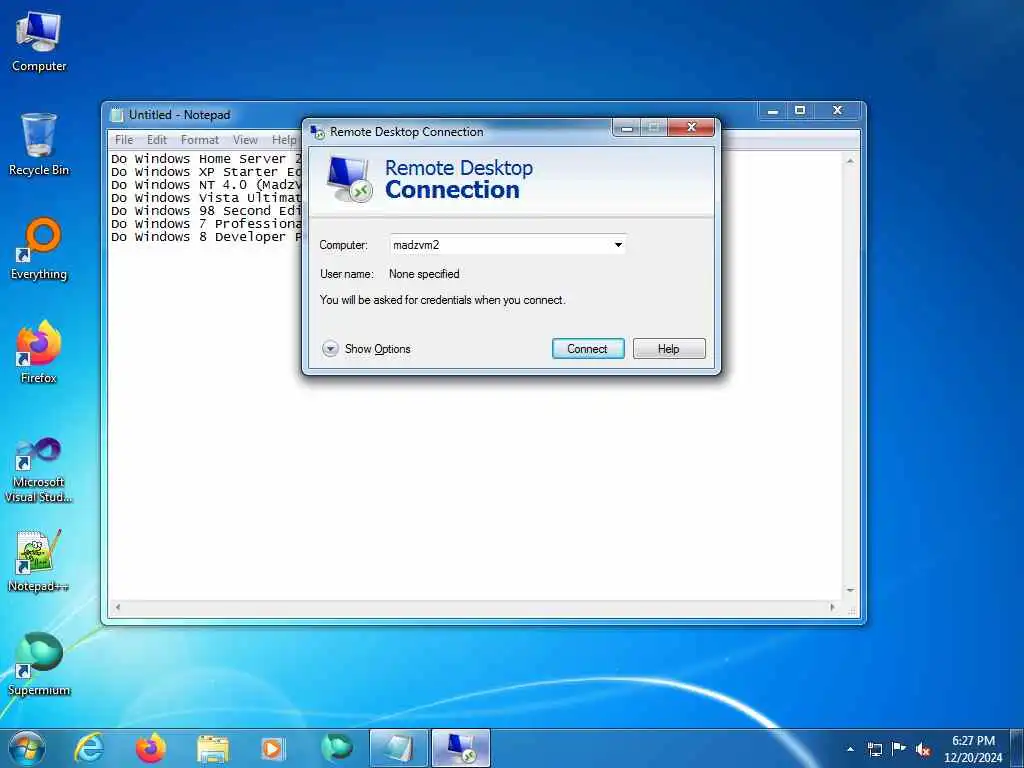1024x768 pixels.
Task: Click Notepad horizontal scrollbar right arrow
Action: [833, 607]
